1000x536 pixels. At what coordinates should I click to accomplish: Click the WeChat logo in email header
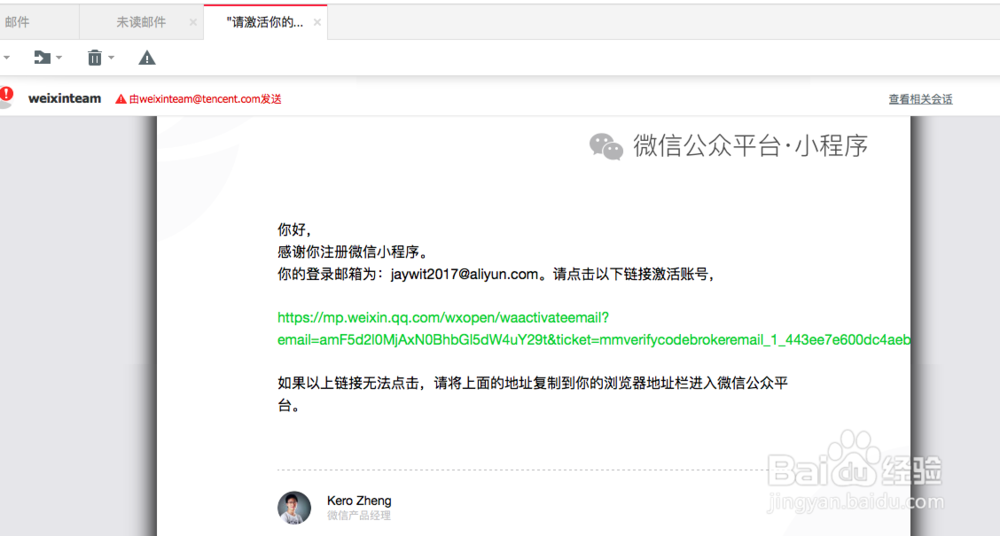[606, 146]
